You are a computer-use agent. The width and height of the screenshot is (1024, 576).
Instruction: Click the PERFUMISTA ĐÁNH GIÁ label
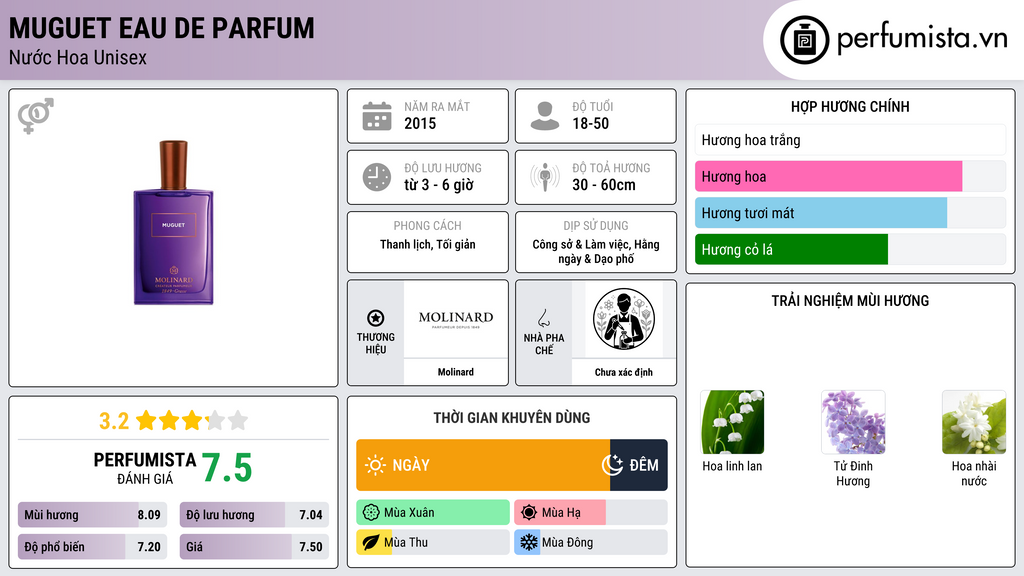pyautogui.click(x=145, y=468)
